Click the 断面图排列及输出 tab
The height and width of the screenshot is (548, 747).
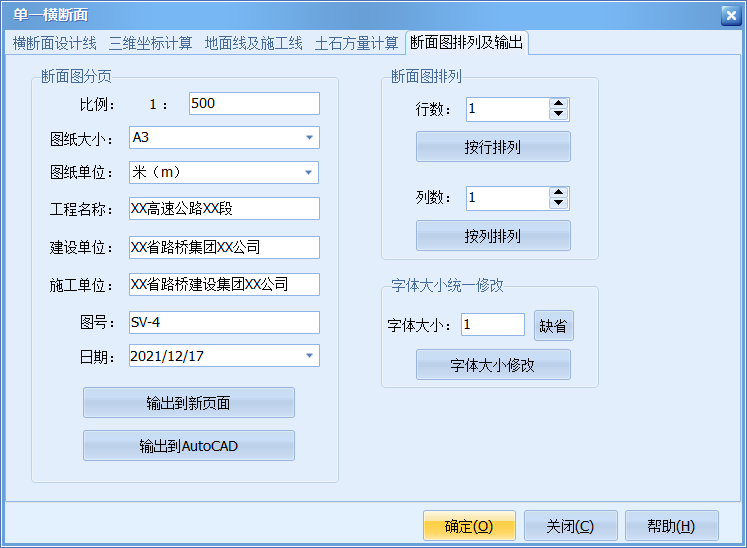point(466,42)
